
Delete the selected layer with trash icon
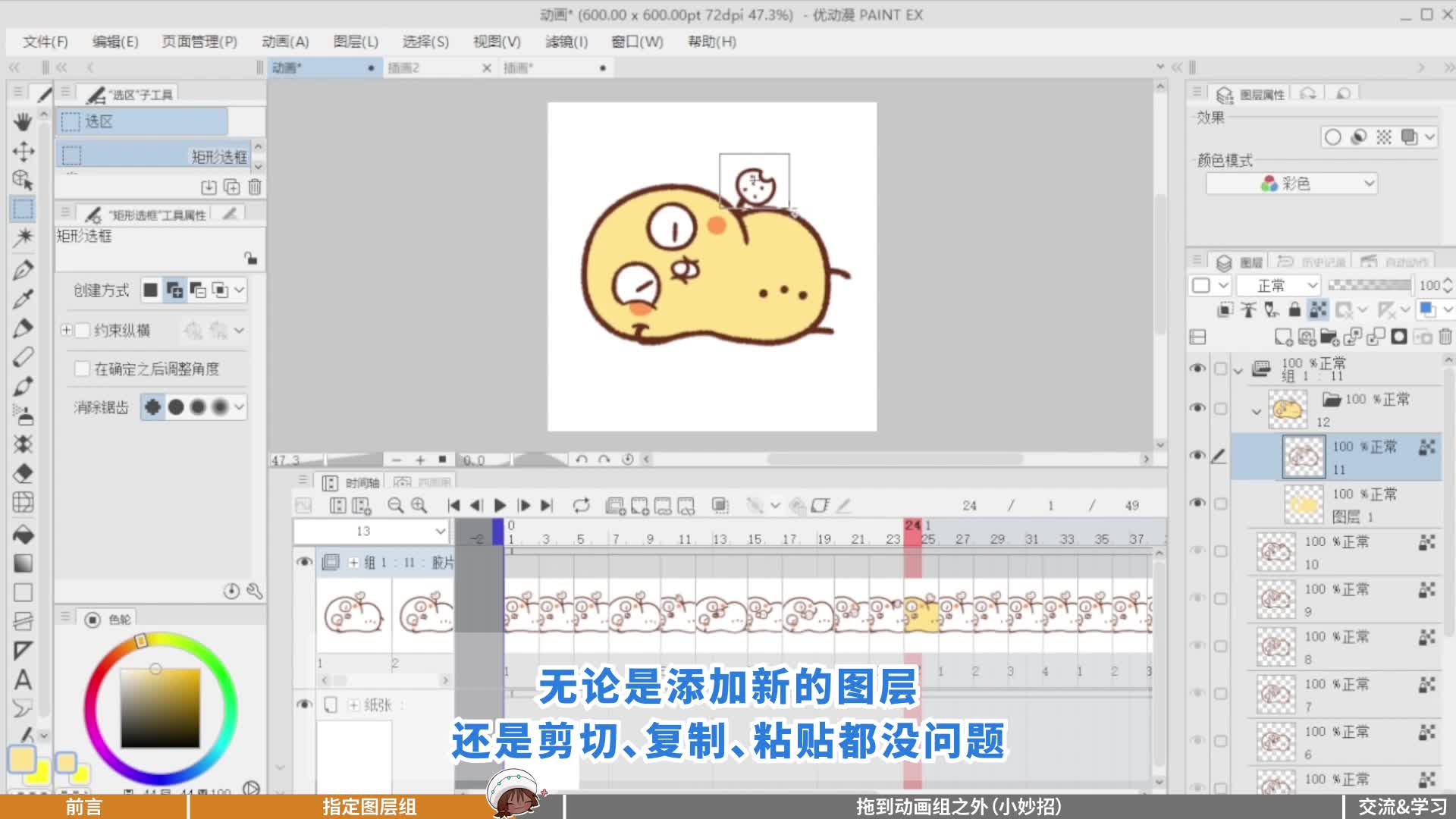coord(1445,336)
